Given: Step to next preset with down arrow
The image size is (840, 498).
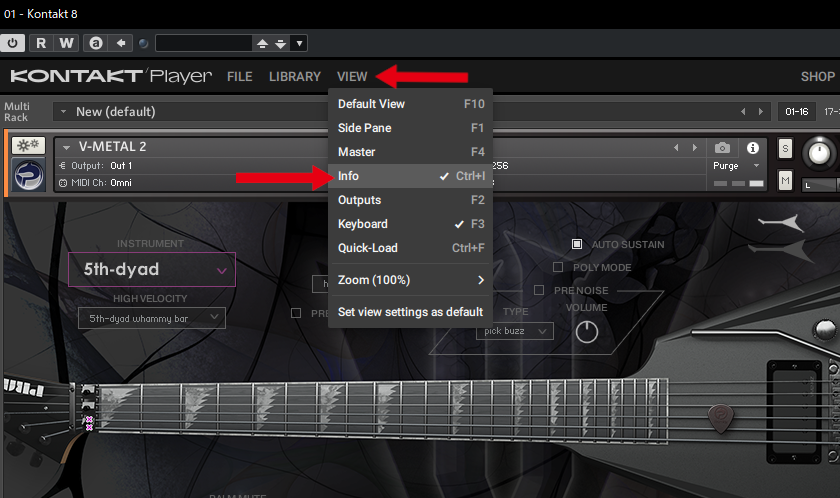Looking at the screenshot, I should 281,43.
